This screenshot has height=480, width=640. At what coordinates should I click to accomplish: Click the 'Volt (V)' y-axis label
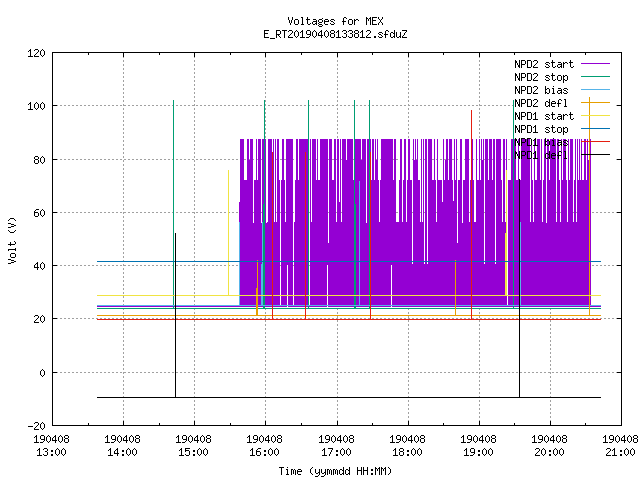click(x=12, y=240)
